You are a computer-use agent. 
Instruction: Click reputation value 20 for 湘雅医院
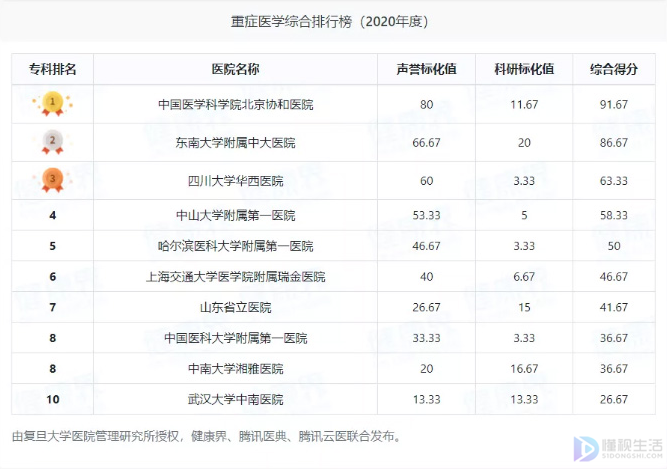pos(426,369)
